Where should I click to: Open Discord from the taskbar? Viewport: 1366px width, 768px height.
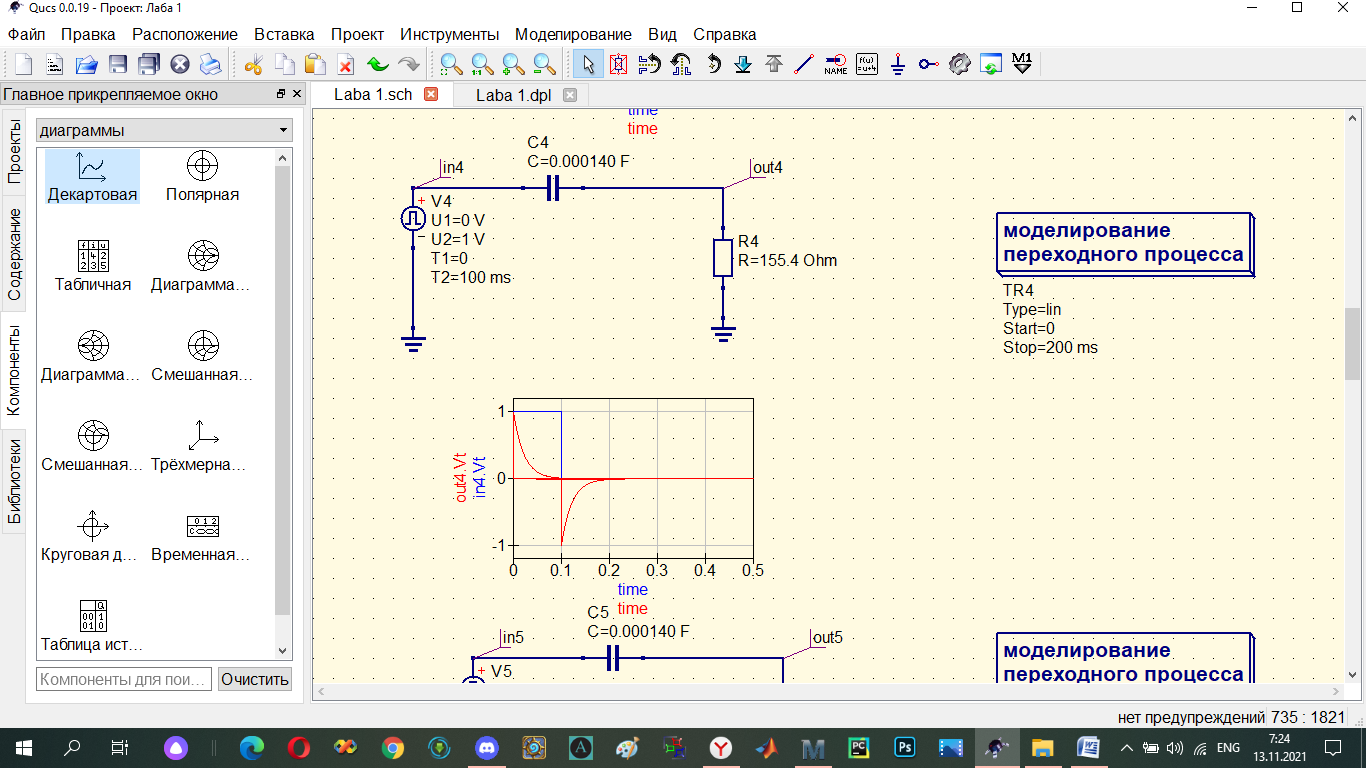[487, 747]
